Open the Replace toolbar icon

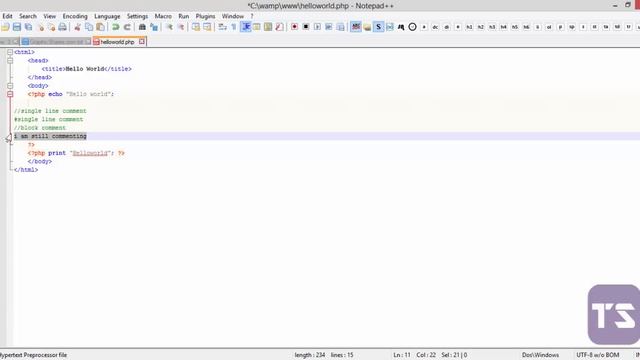pos(154,27)
